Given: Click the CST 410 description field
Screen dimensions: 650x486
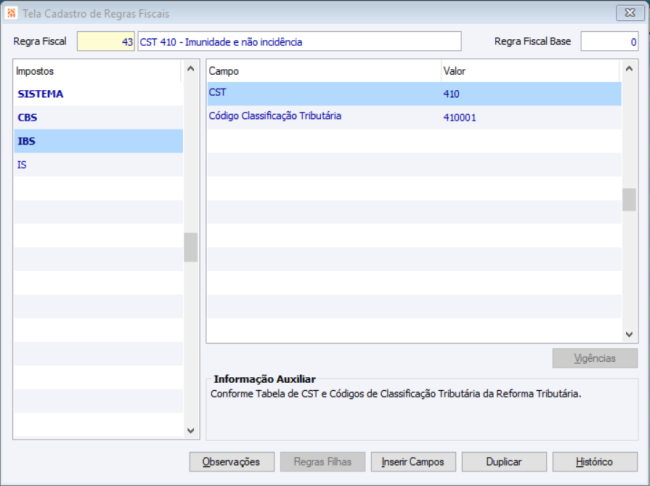Looking at the screenshot, I should pyautogui.click(x=299, y=41).
